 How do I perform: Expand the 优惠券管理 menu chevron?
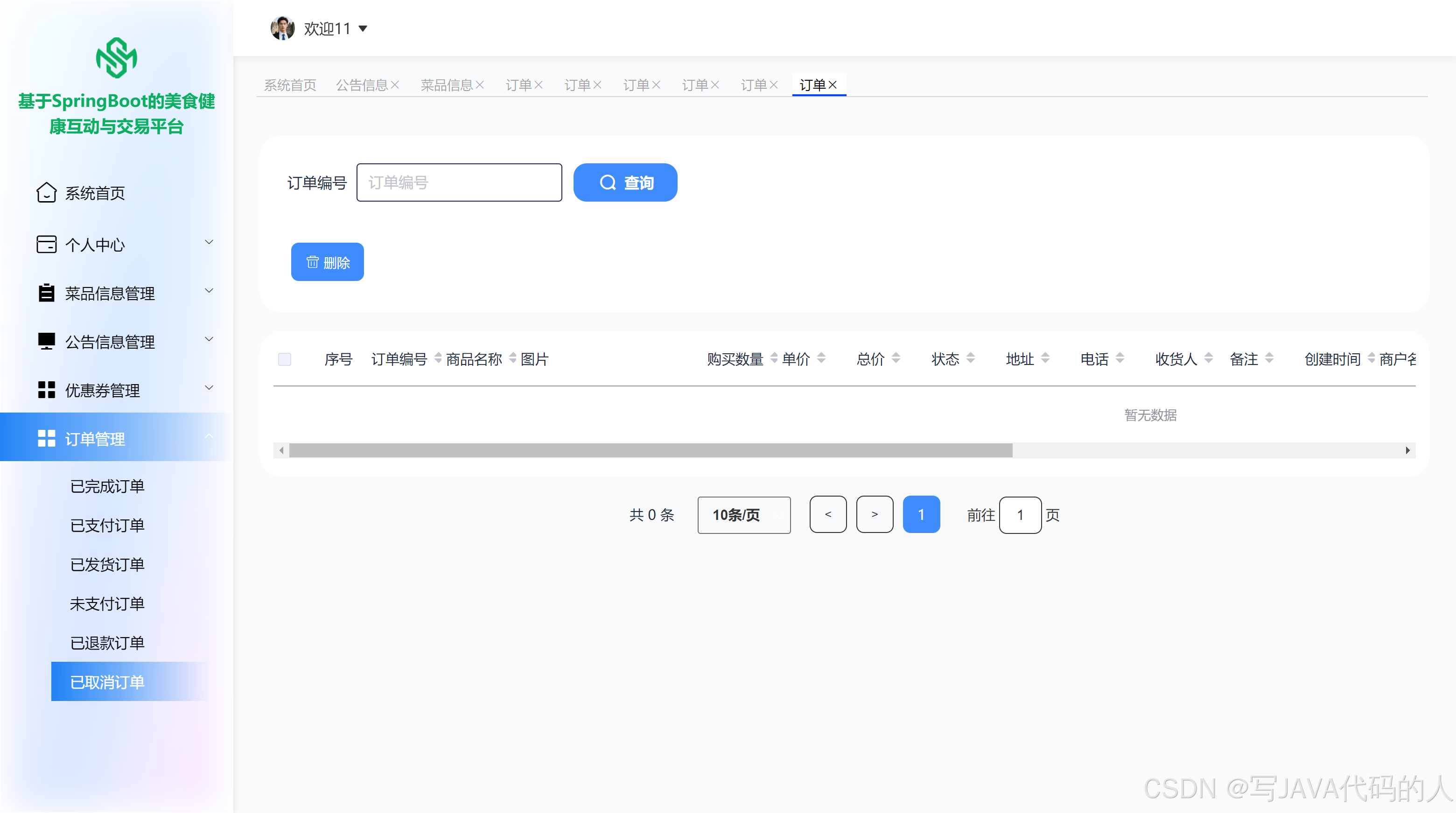pyautogui.click(x=209, y=388)
